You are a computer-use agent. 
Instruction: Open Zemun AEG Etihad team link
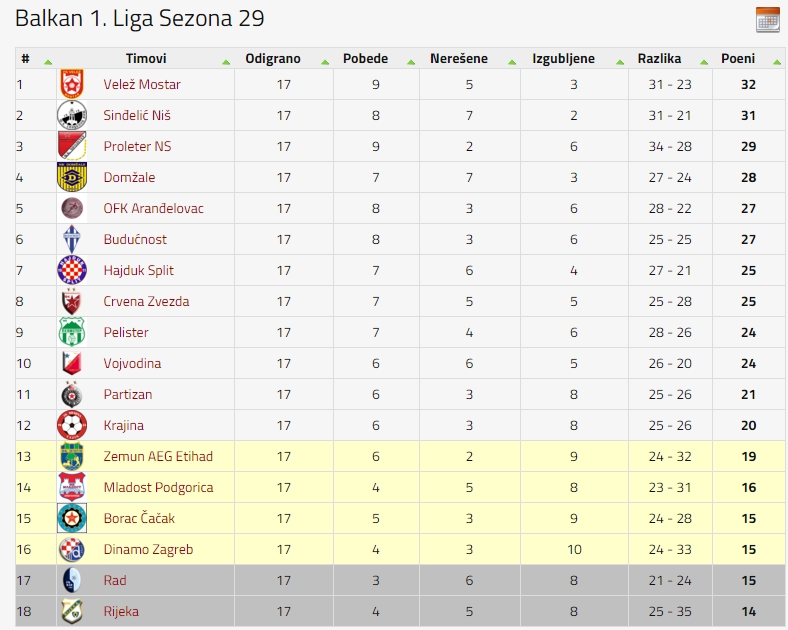click(x=158, y=456)
